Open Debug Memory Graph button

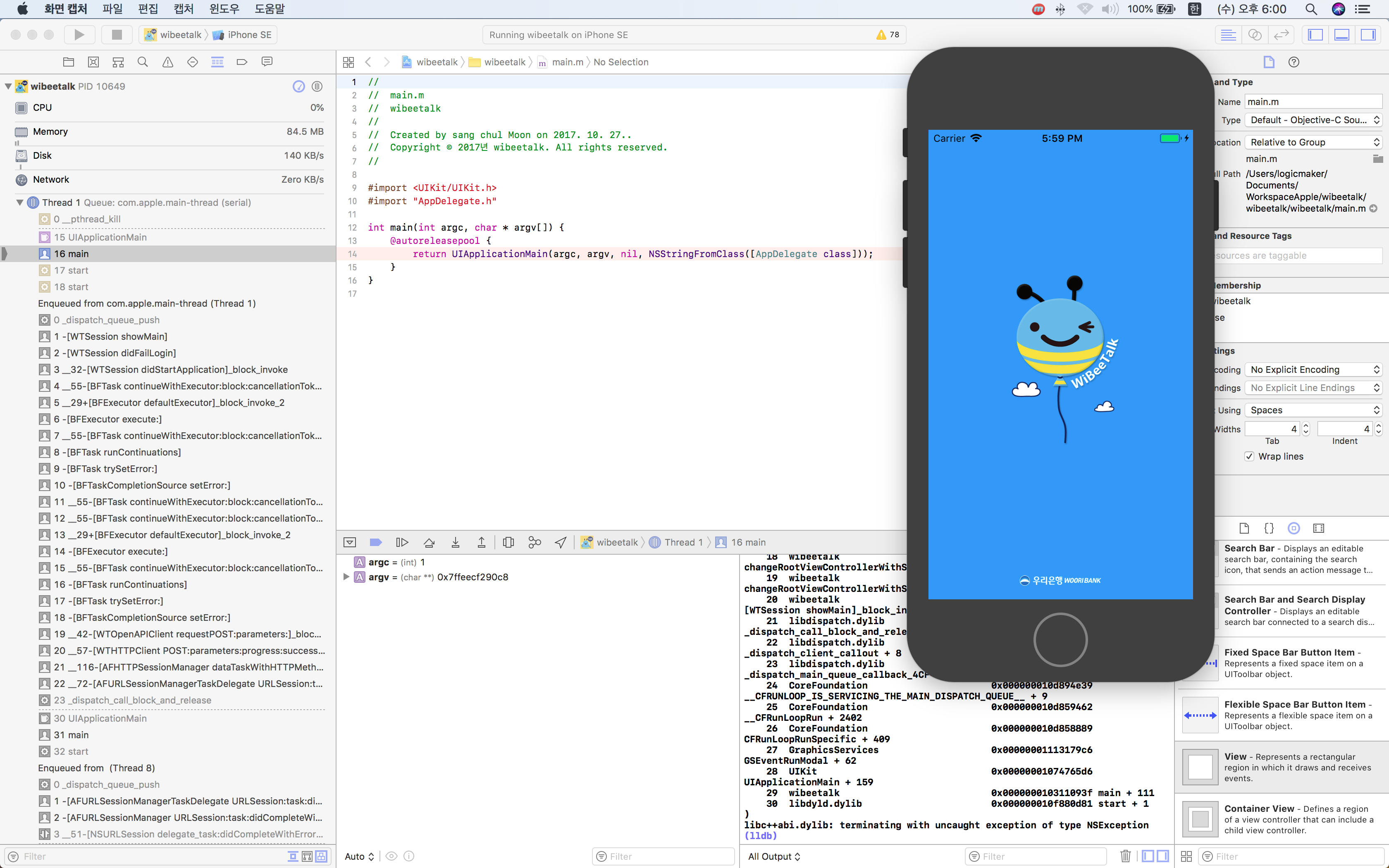pyautogui.click(x=535, y=542)
